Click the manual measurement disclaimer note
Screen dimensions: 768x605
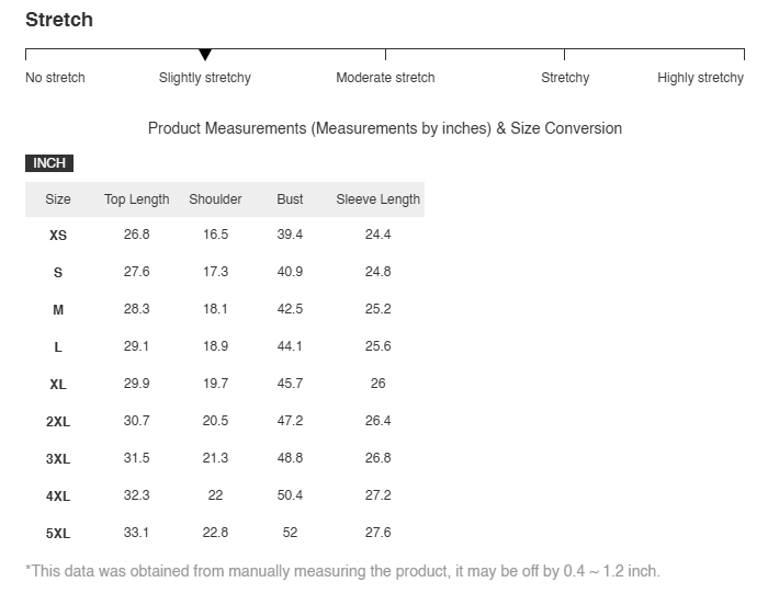[342, 571]
